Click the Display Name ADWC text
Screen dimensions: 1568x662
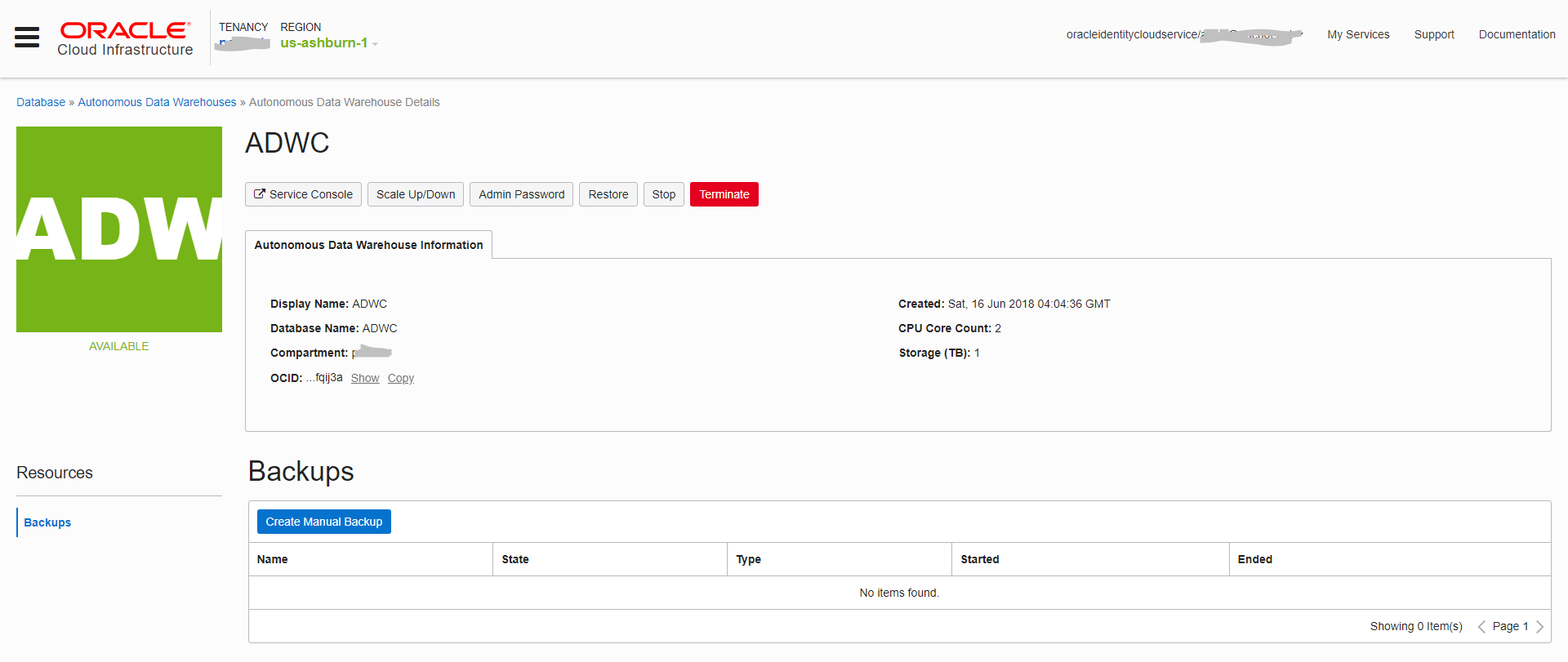point(370,304)
